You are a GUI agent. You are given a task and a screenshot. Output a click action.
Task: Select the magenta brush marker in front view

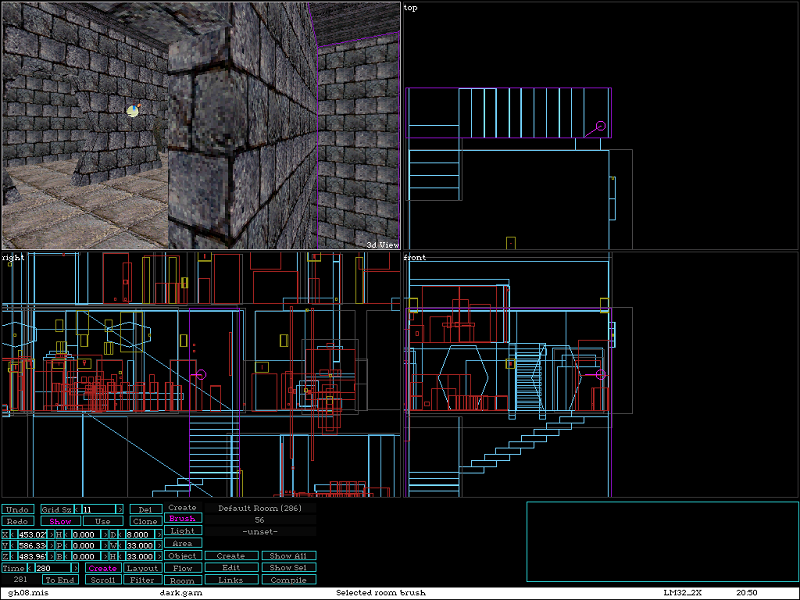click(601, 374)
